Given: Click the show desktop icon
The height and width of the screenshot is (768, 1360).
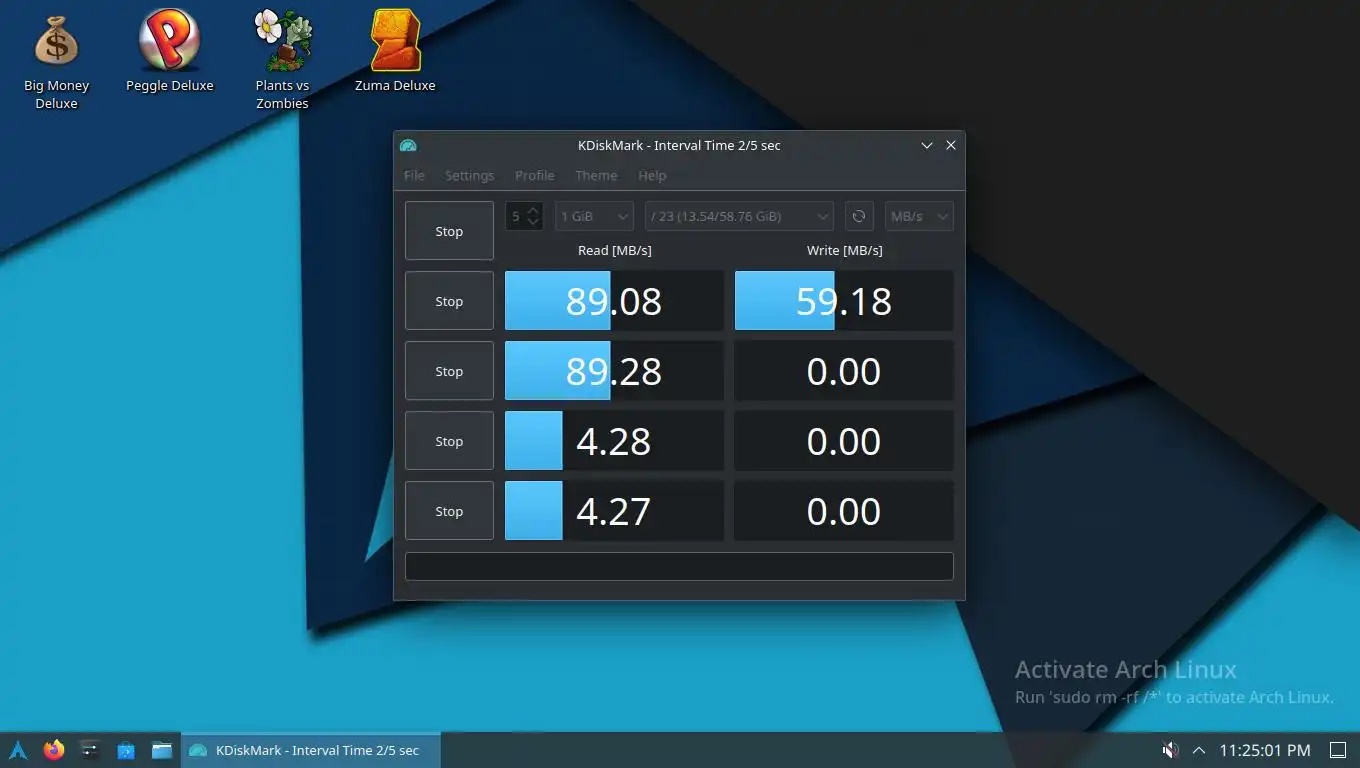Looking at the screenshot, I should tap(1337, 750).
